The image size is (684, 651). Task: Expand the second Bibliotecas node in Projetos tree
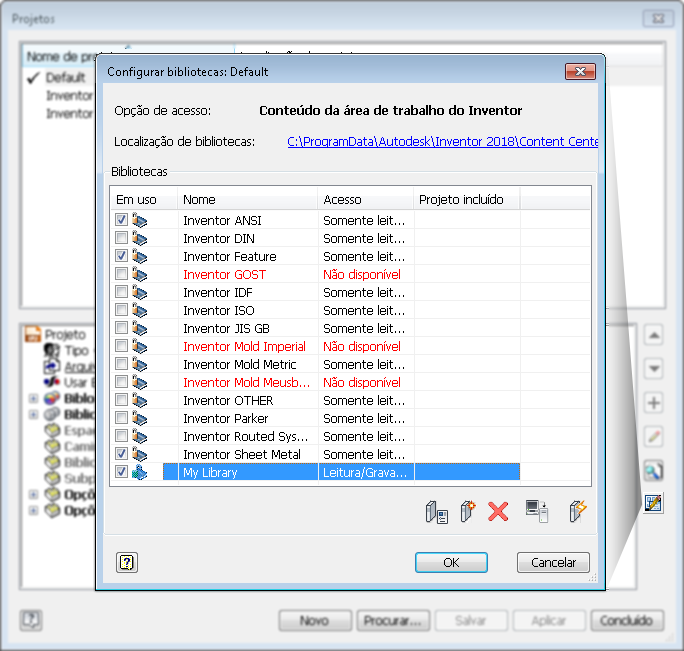point(33,414)
